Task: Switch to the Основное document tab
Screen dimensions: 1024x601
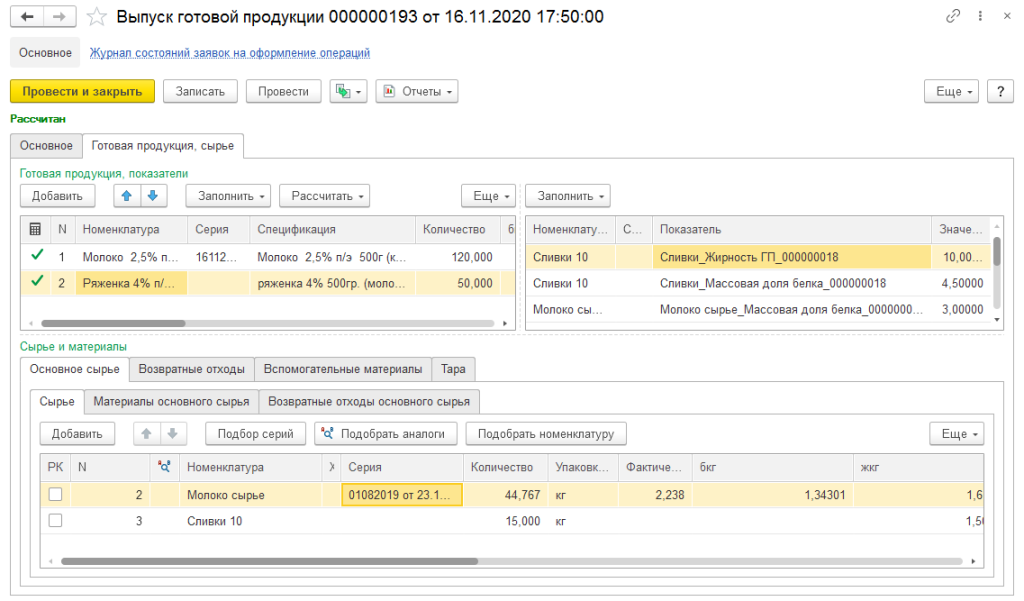Action: (46, 145)
